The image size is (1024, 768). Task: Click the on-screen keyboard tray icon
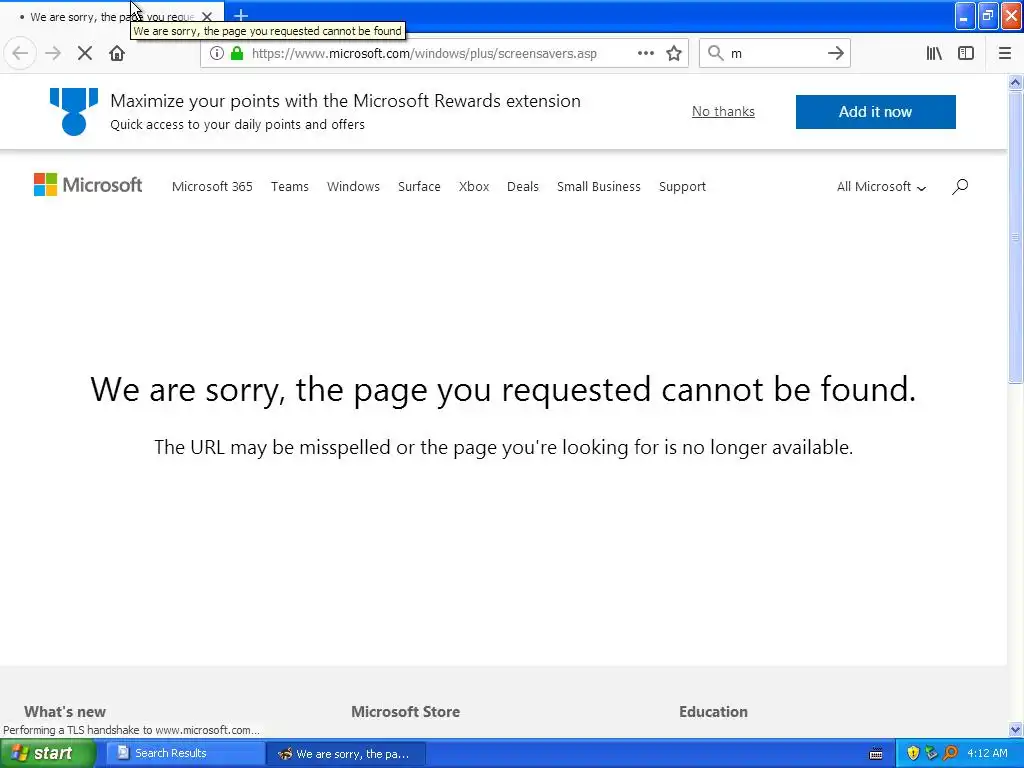point(876,754)
